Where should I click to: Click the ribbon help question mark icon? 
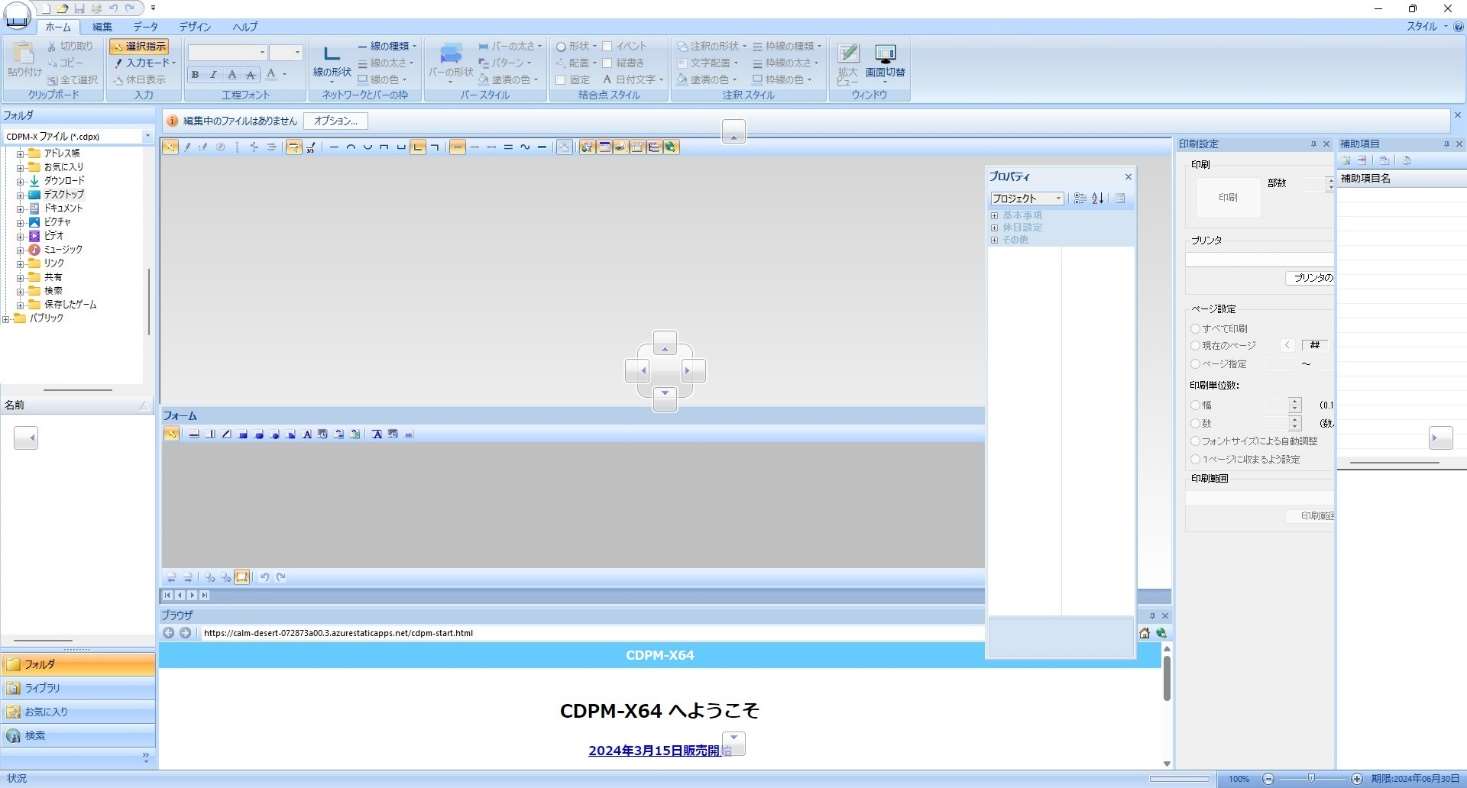(1459, 27)
